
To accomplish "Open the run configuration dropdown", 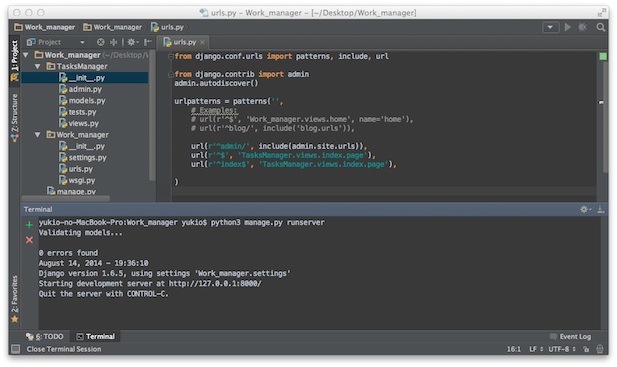I will (550, 27).
